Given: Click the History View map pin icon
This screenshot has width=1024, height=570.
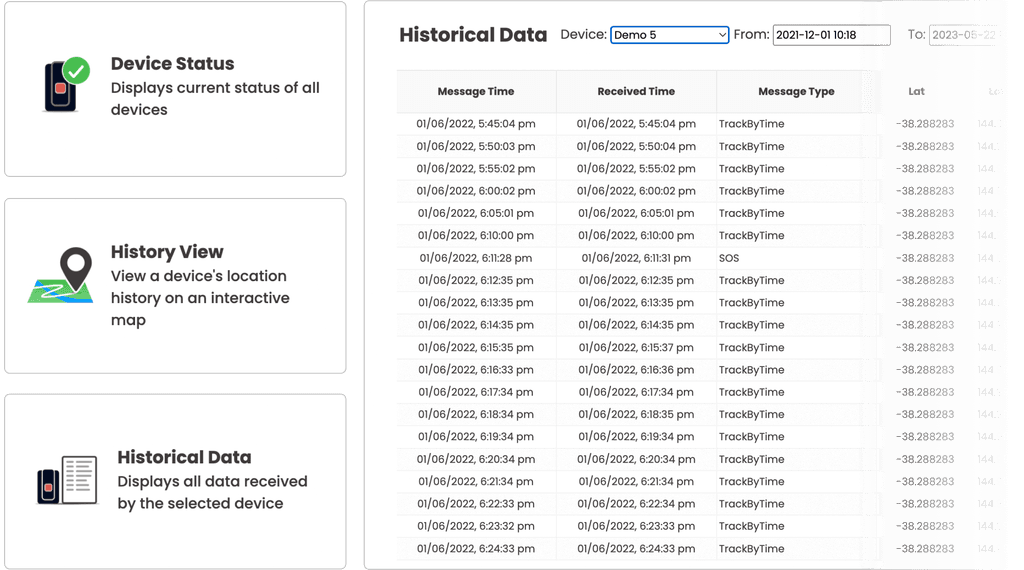Looking at the screenshot, I should click(61, 275).
